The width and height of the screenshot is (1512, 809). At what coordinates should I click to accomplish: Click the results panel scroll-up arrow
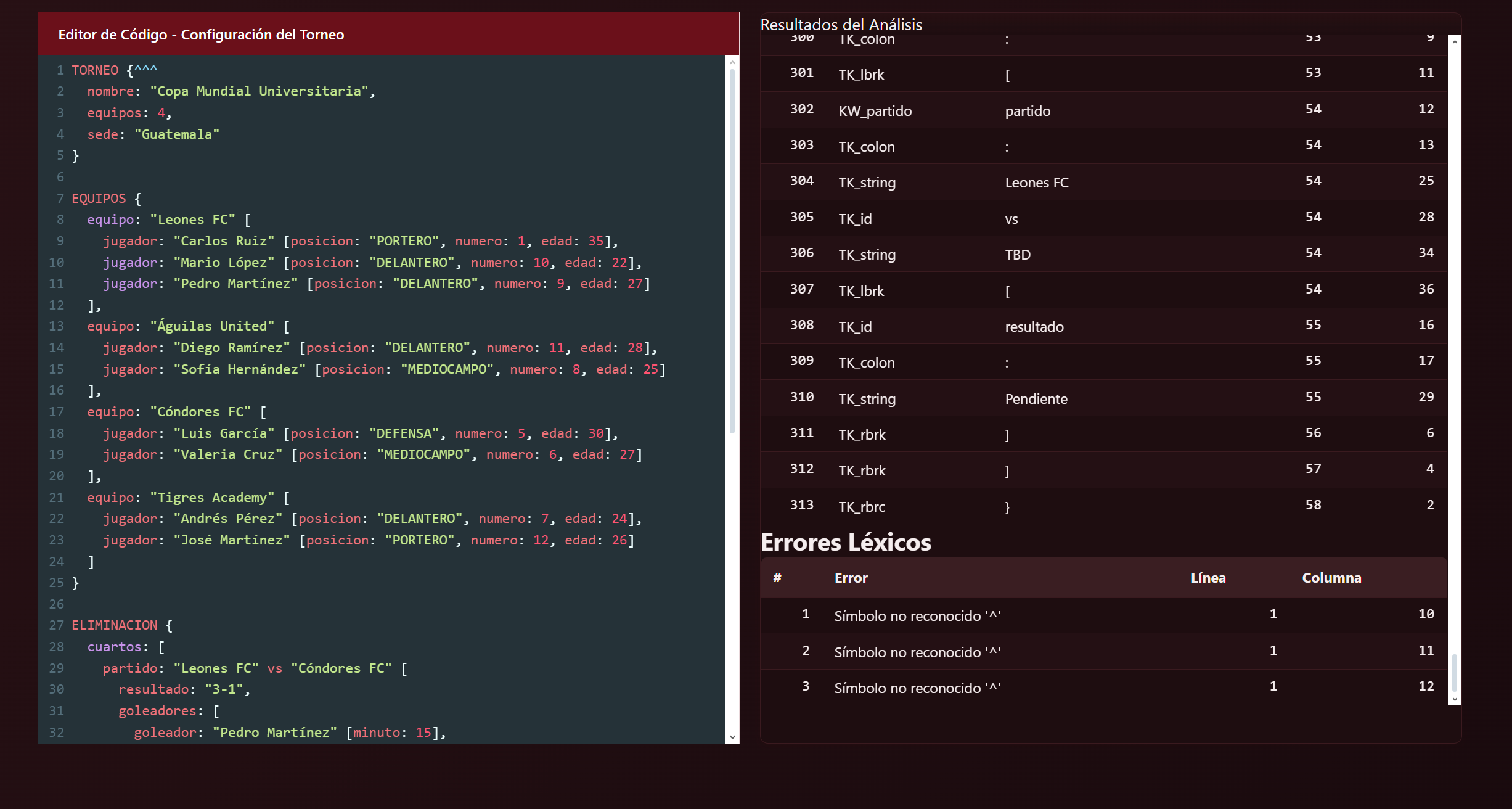pyautogui.click(x=1455, y=42)
